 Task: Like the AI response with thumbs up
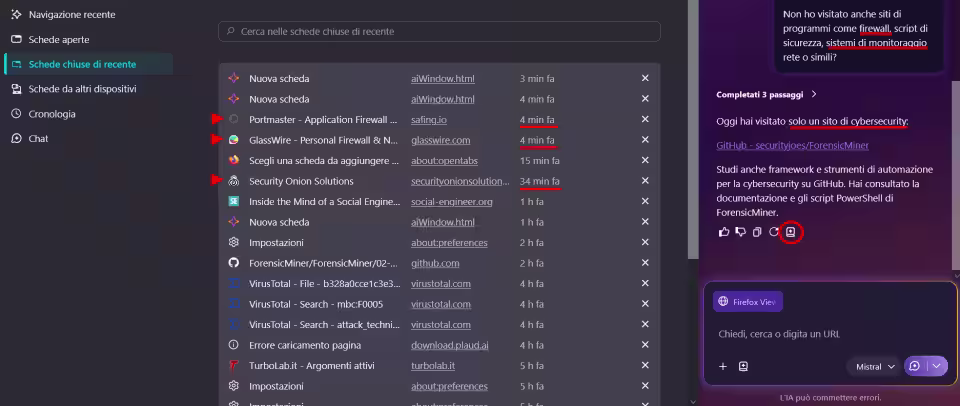click(x=724, y=232)
